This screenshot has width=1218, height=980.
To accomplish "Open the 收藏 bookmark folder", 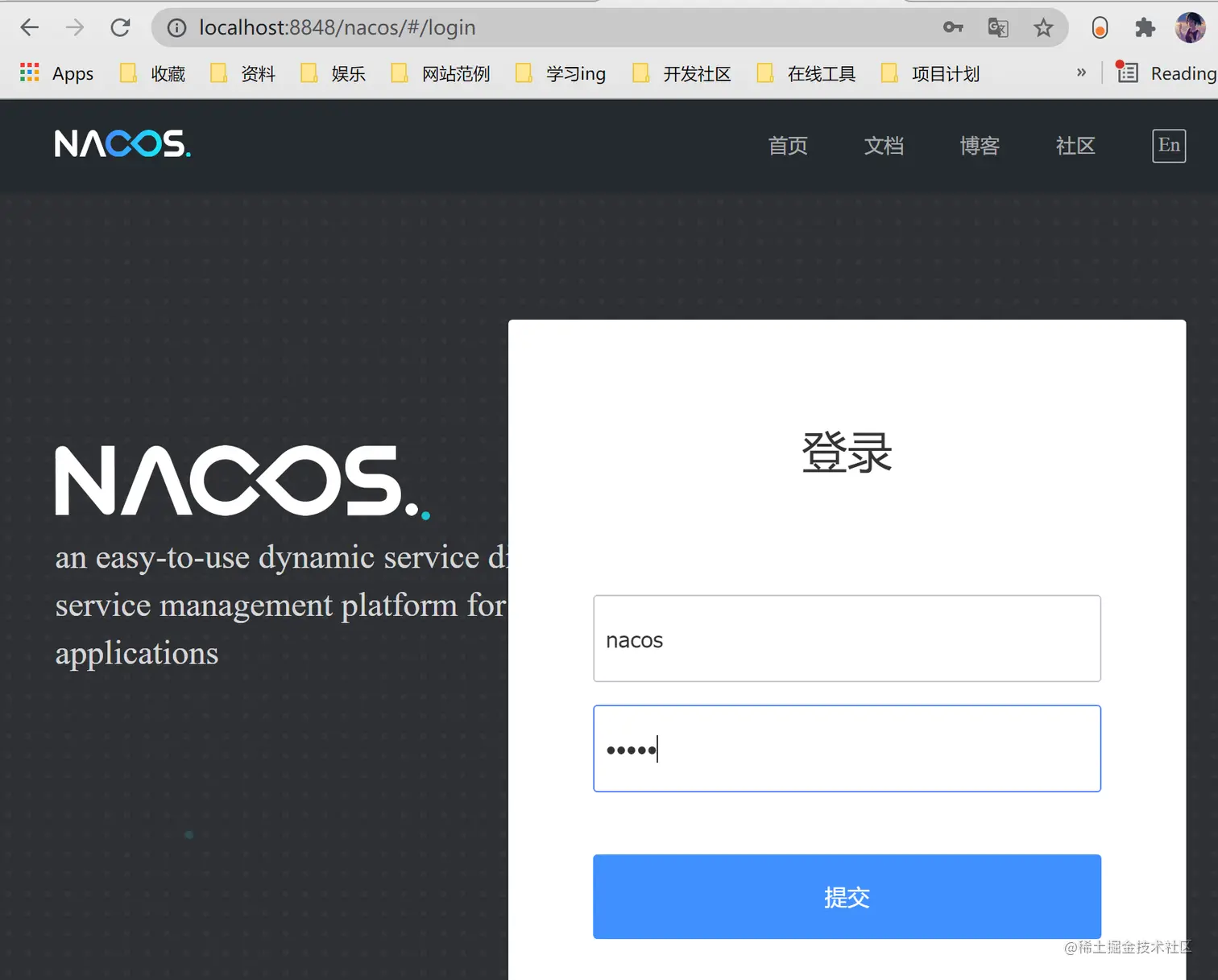I will coord(152,73).
